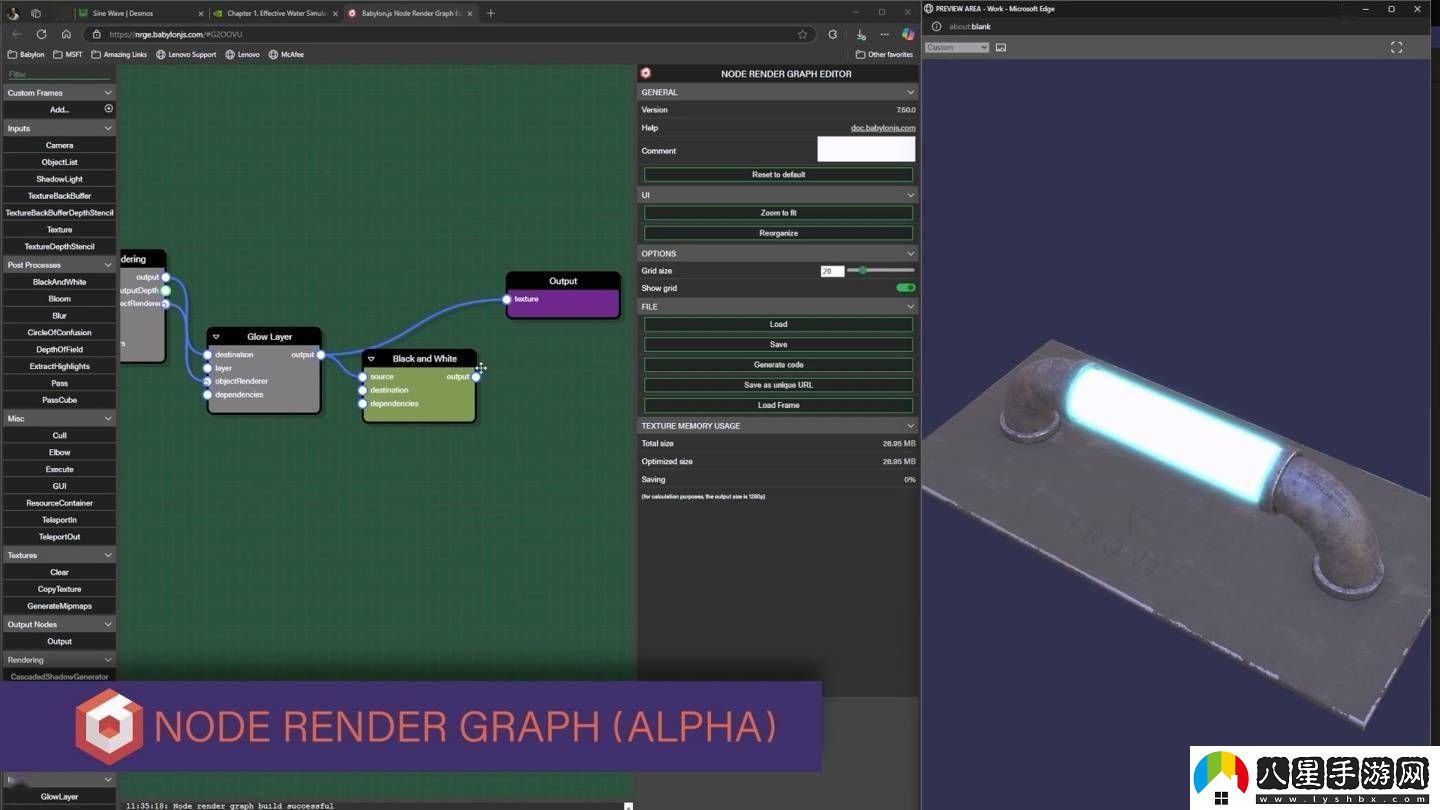Click the background image icon beside Custom dropdown
The image size is (1440, 810).
1001,47
